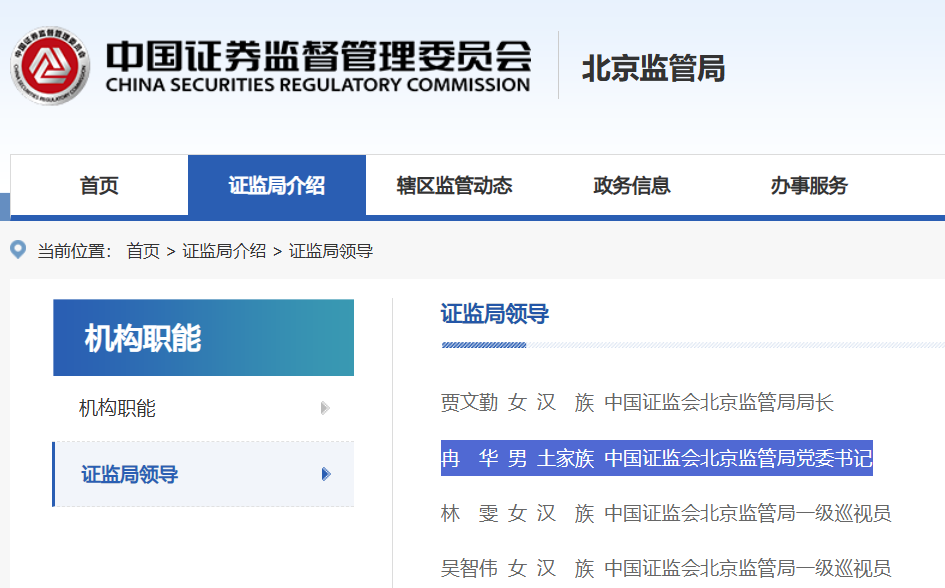This screenshot has width=945, height=588.
Task: Open the 证监局介绍 navigation tab
Action: pyautogui.click(x=277, y=185)
